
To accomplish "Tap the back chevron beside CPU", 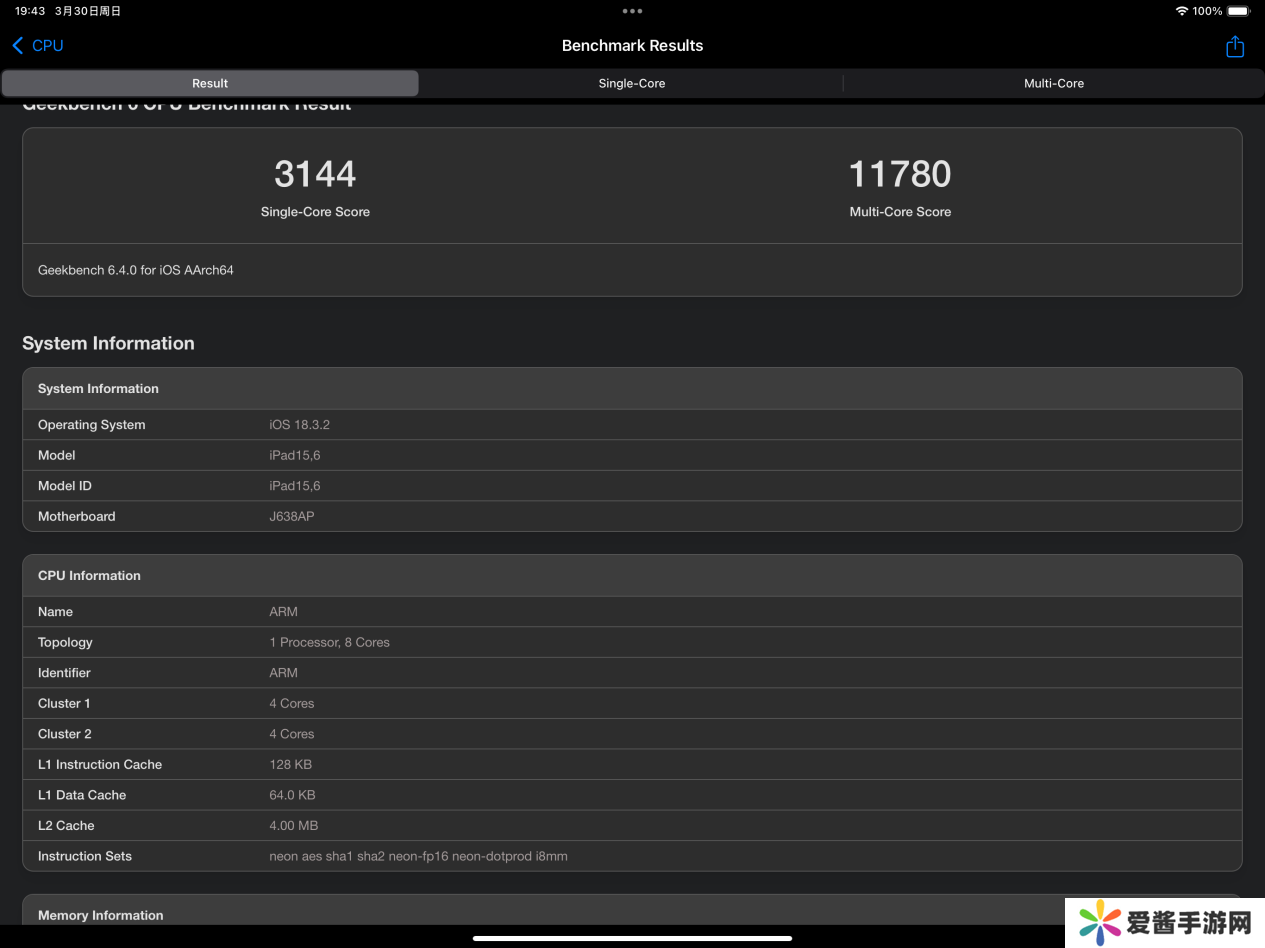I will click(x=17, y=46).
